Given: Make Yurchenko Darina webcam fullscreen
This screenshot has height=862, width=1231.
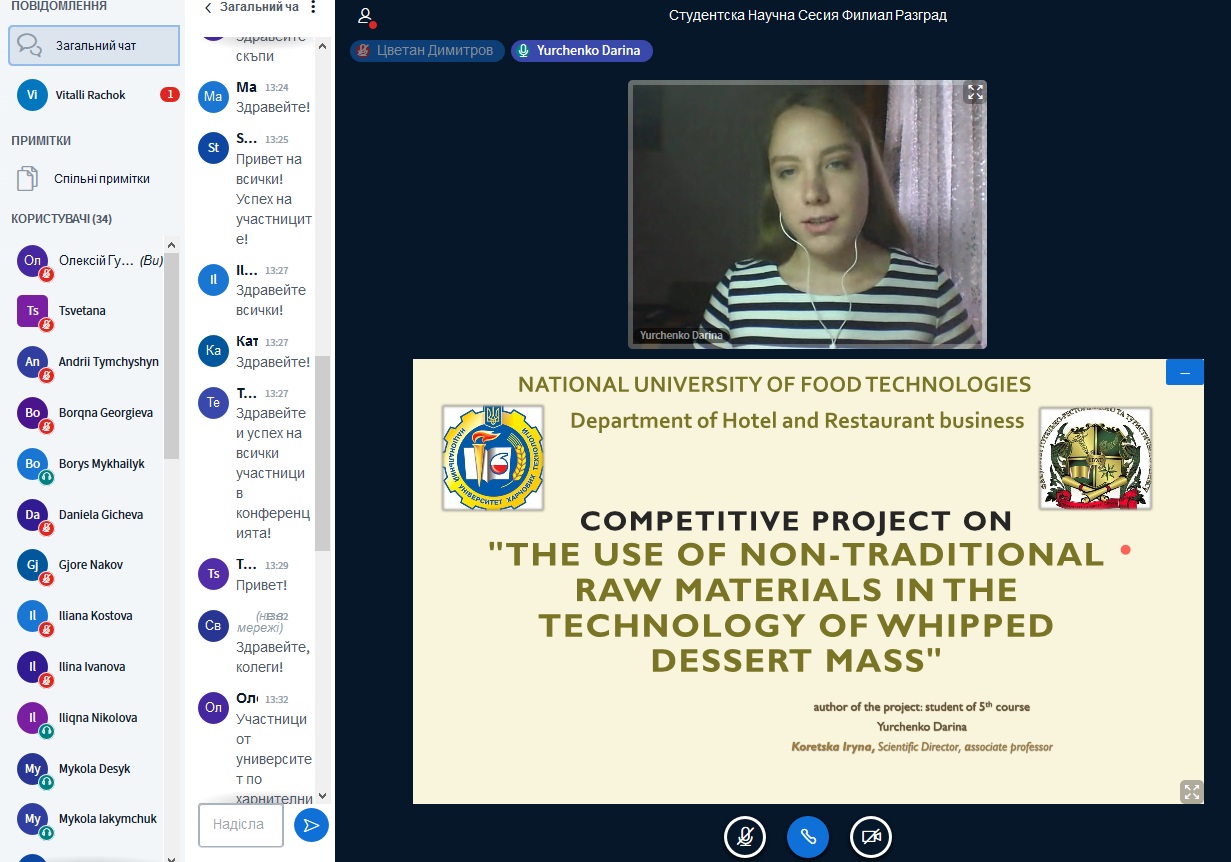Looking at the screenshot, I should (x=974, y=93).
